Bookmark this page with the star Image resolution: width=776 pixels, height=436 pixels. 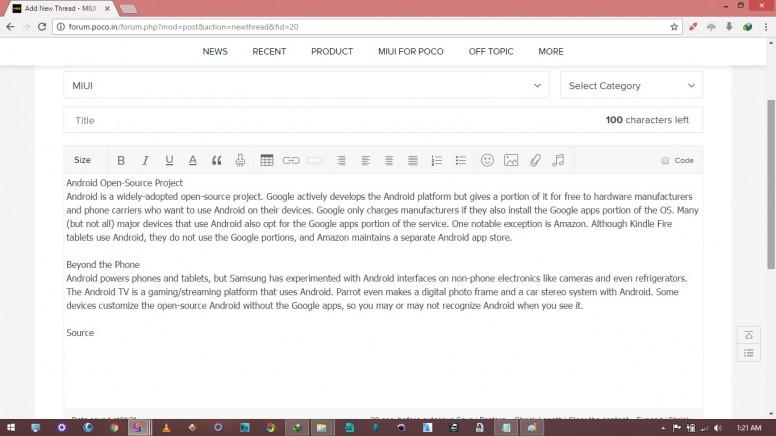point(674,27)
